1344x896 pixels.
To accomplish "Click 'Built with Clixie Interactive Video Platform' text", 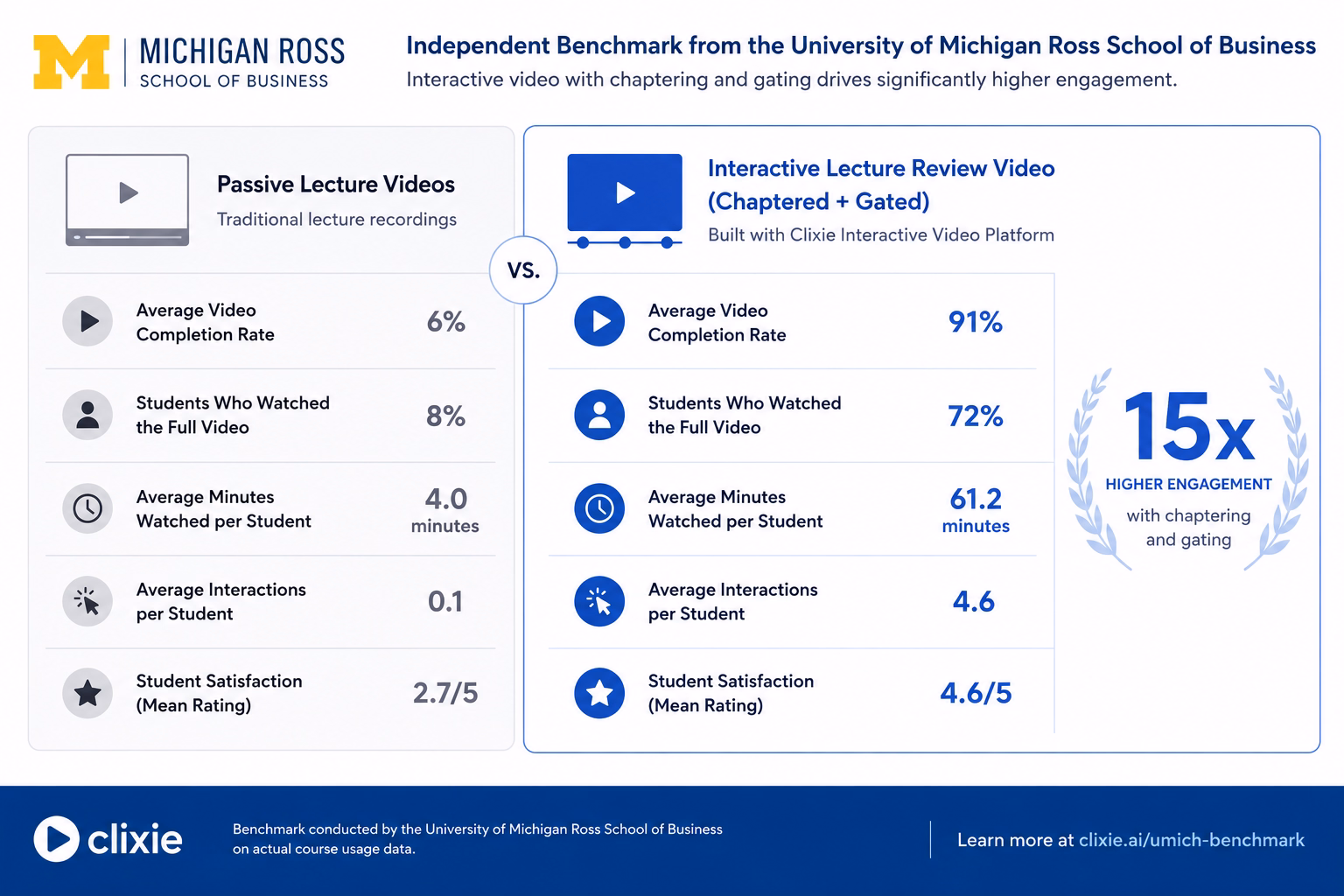I will click(881, 234).
